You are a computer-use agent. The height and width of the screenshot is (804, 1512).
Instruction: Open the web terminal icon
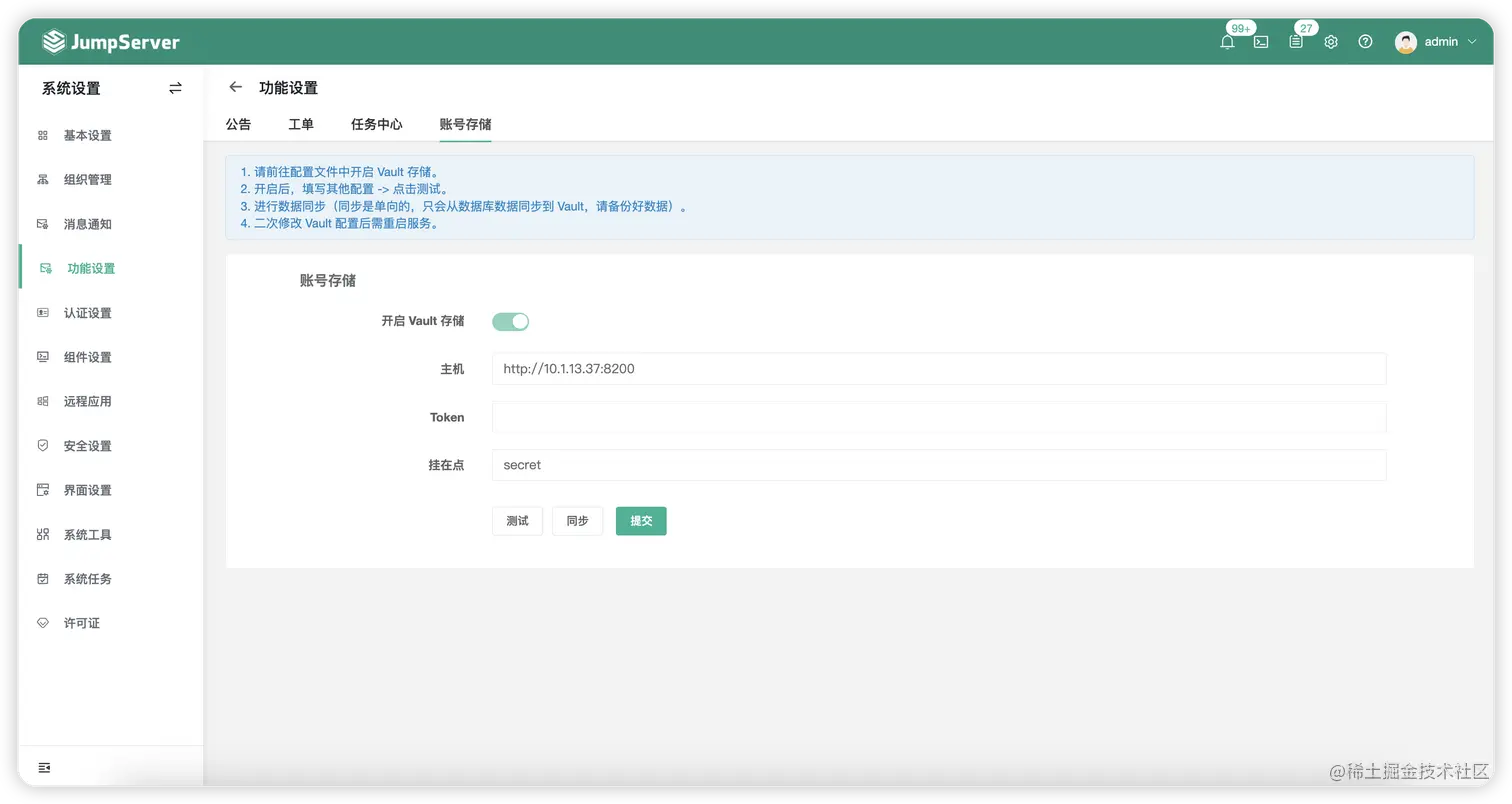(x=1261, y=42)
